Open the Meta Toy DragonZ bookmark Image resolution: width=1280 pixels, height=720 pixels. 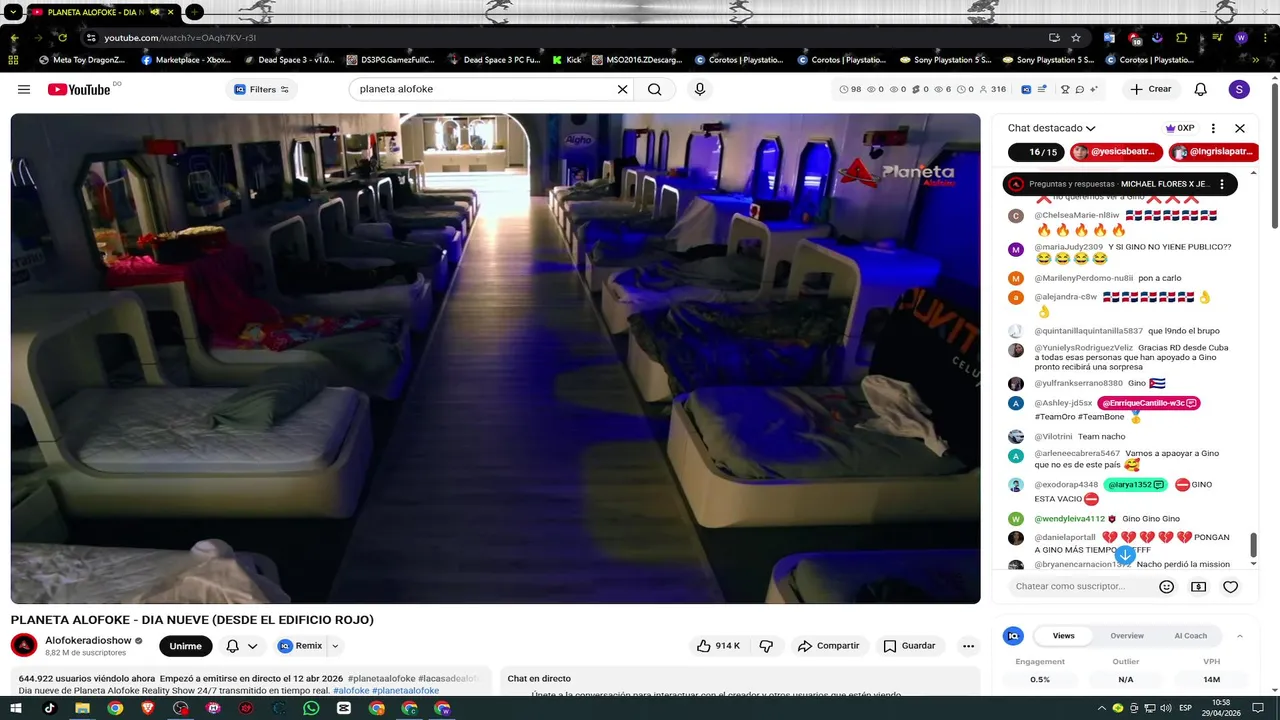82,60
